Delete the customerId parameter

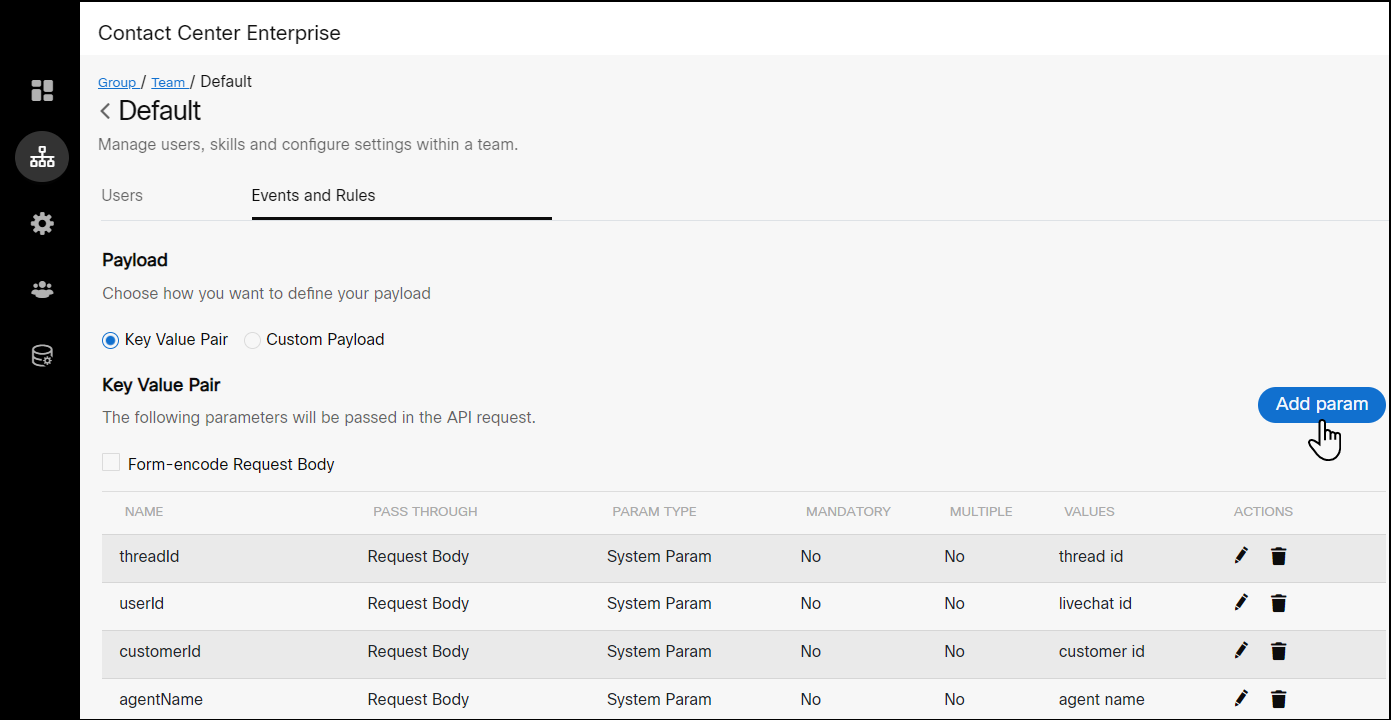click(x=1278, y=651)
